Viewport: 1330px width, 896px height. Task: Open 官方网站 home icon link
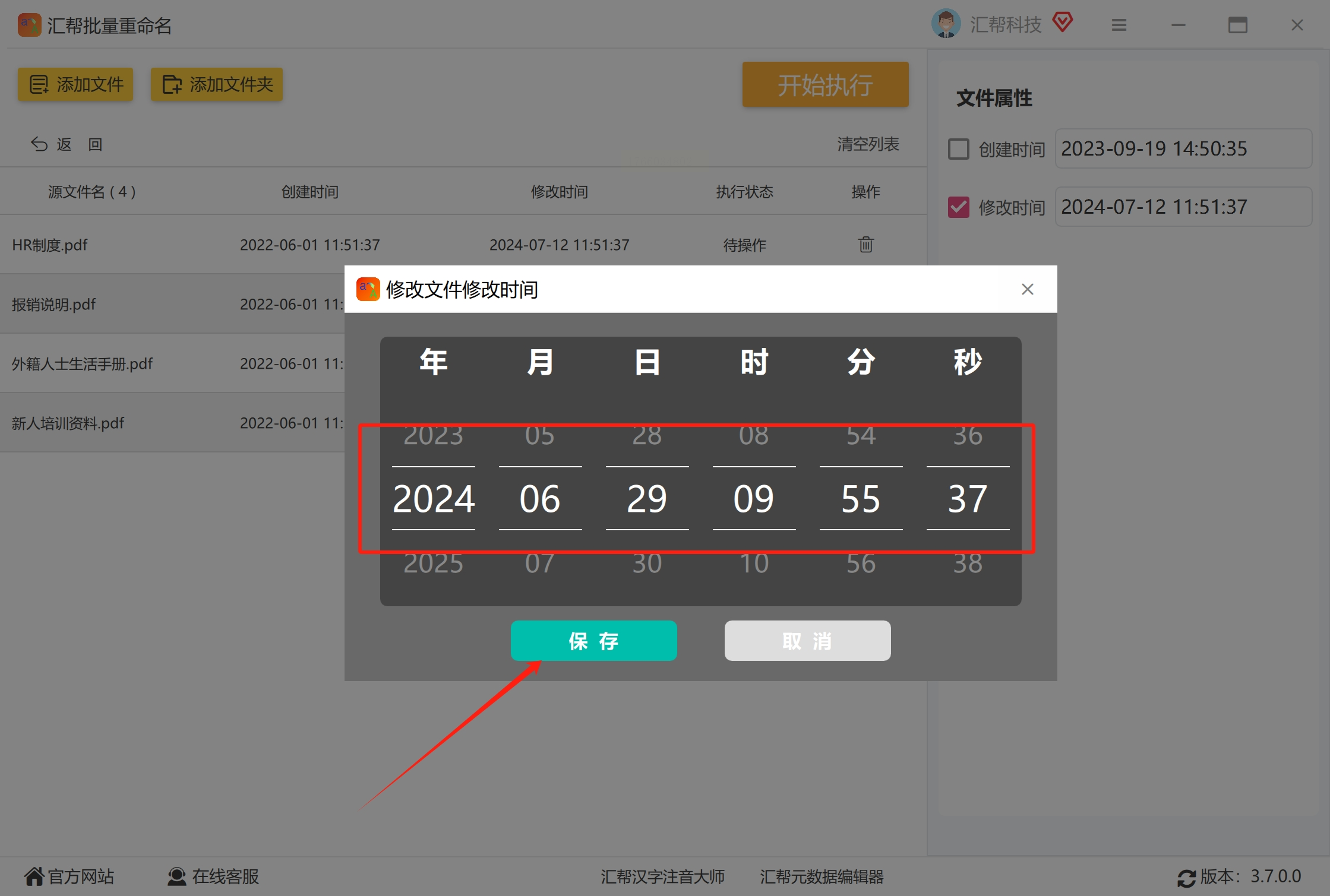coord(34,876)
